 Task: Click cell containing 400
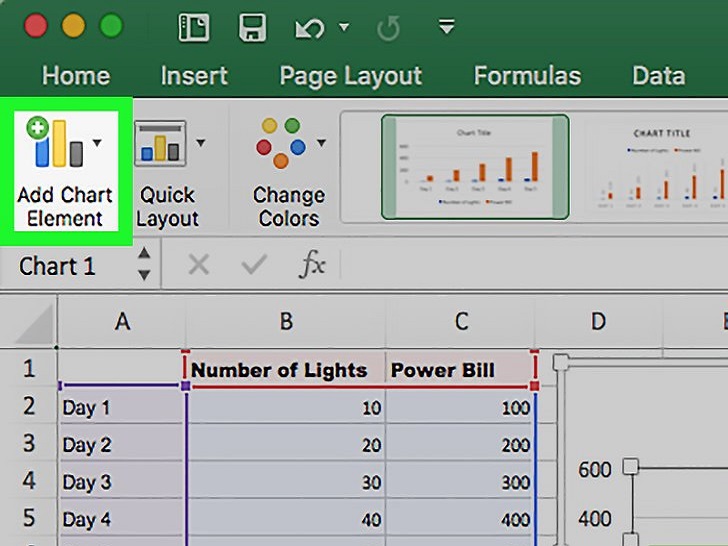pos(460,519)
